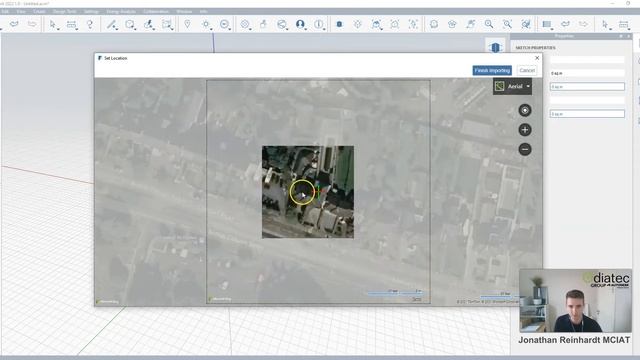Image resolution: width=640 pixels, height=360 pixels.
Task: Zoom out the map with minus button
Action: point(525,149)
